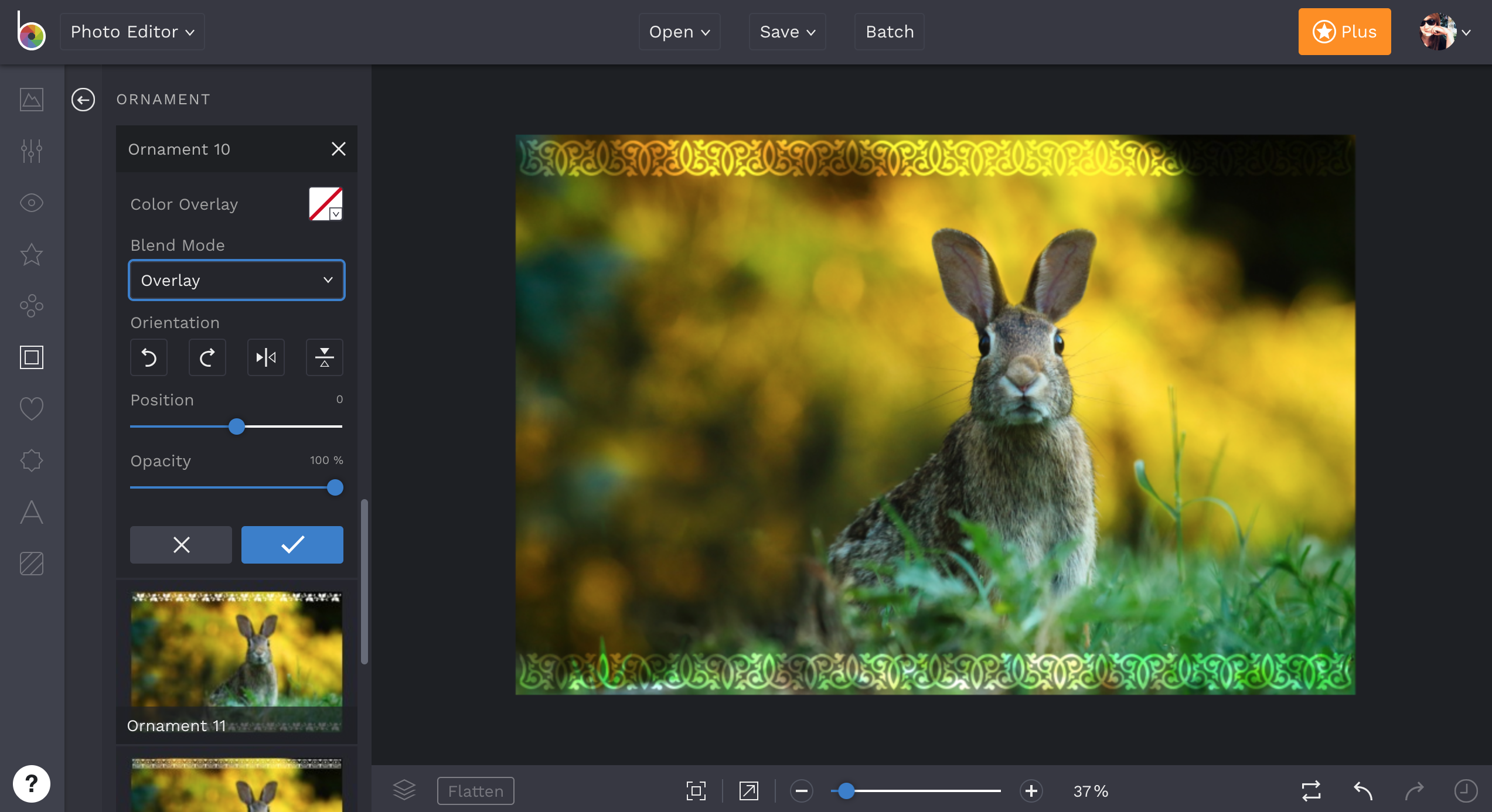Open the Overlays heart tool
The image size is (1492, 812).
32,409
